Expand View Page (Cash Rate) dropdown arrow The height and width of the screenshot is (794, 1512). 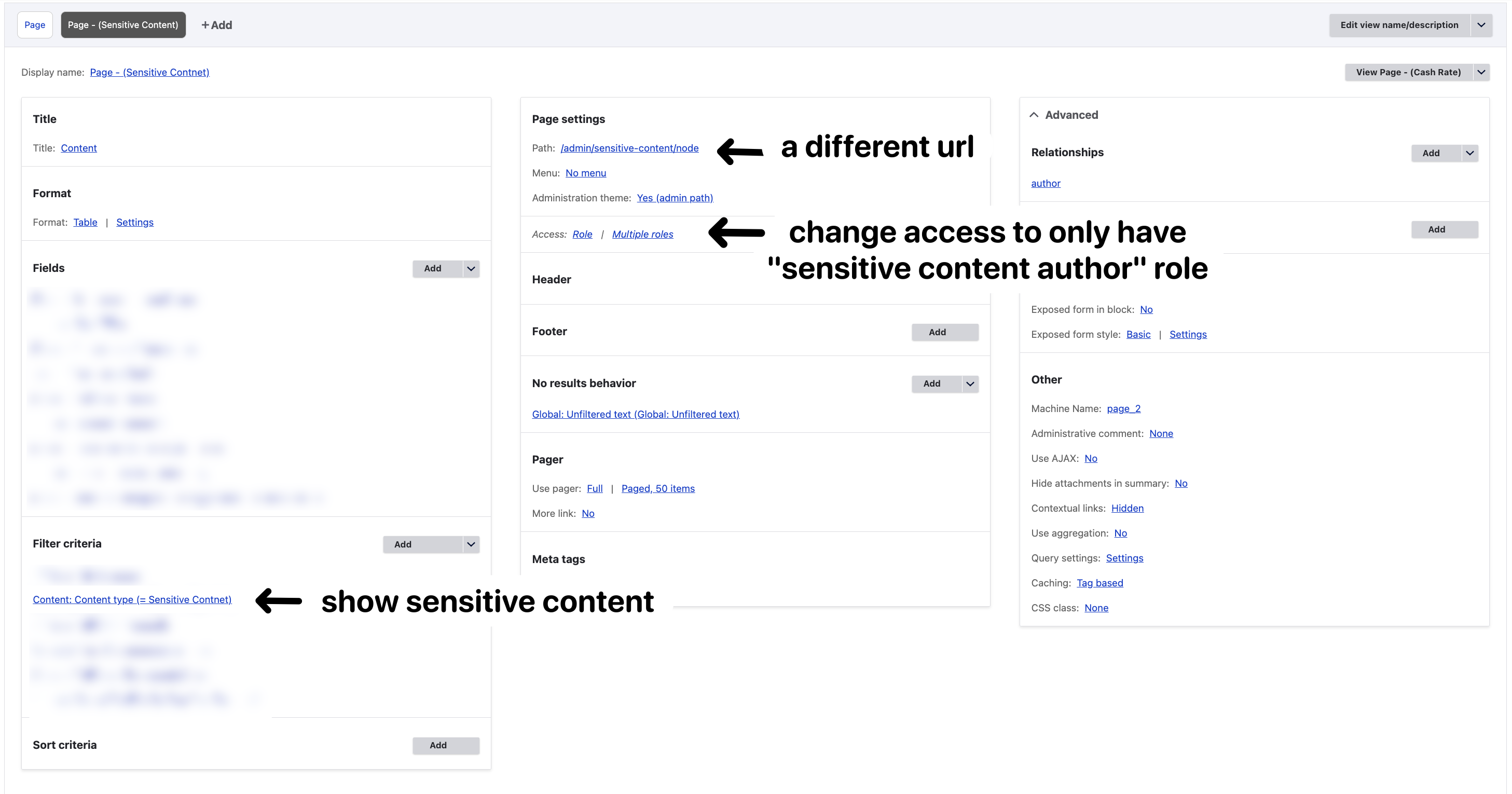[1481, 72]
